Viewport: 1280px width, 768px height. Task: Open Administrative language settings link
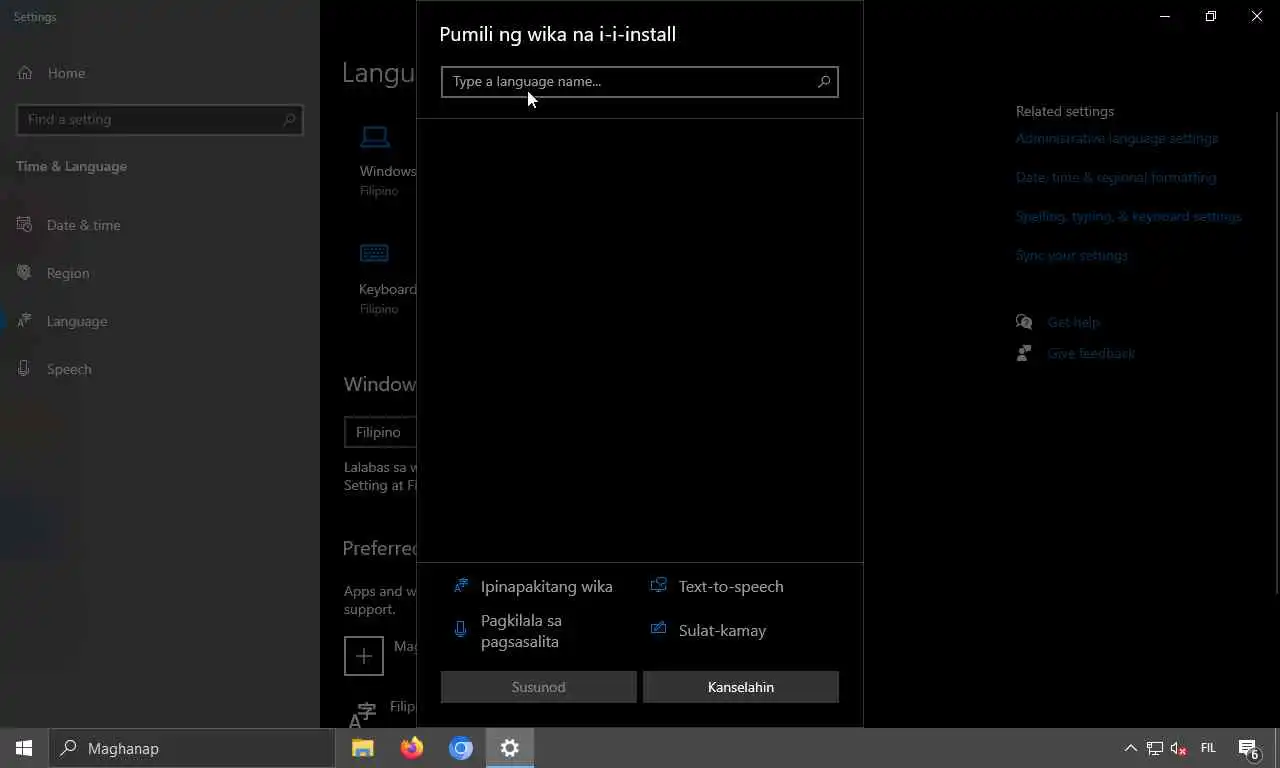(1116, 138)
